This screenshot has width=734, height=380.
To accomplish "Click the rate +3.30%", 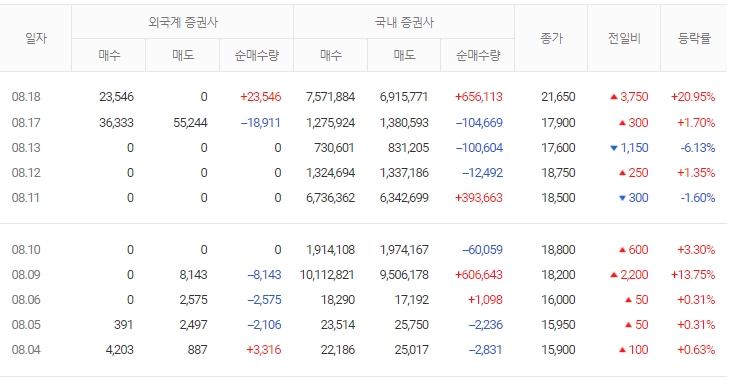I will tap(696, 249).
